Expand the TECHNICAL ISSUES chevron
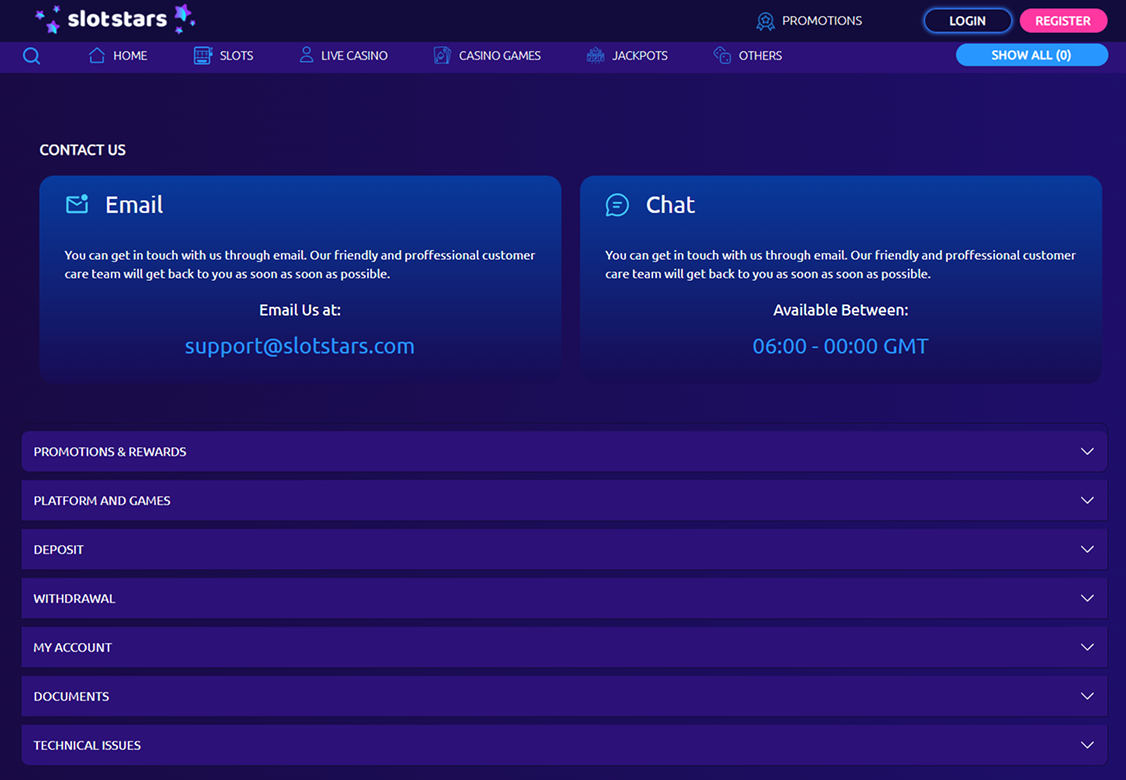This screenshot has width=1126, height=780. (1087, 745)
